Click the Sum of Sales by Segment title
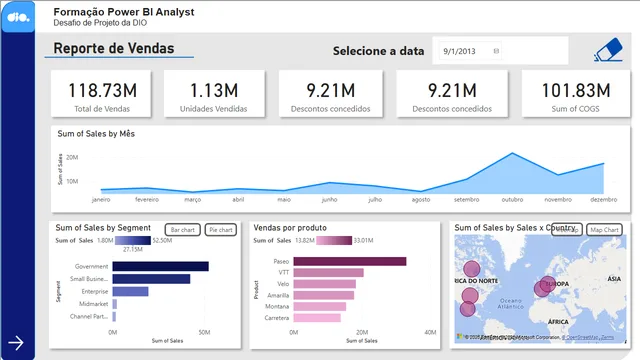The image size is (640, 360). (103, 228)
